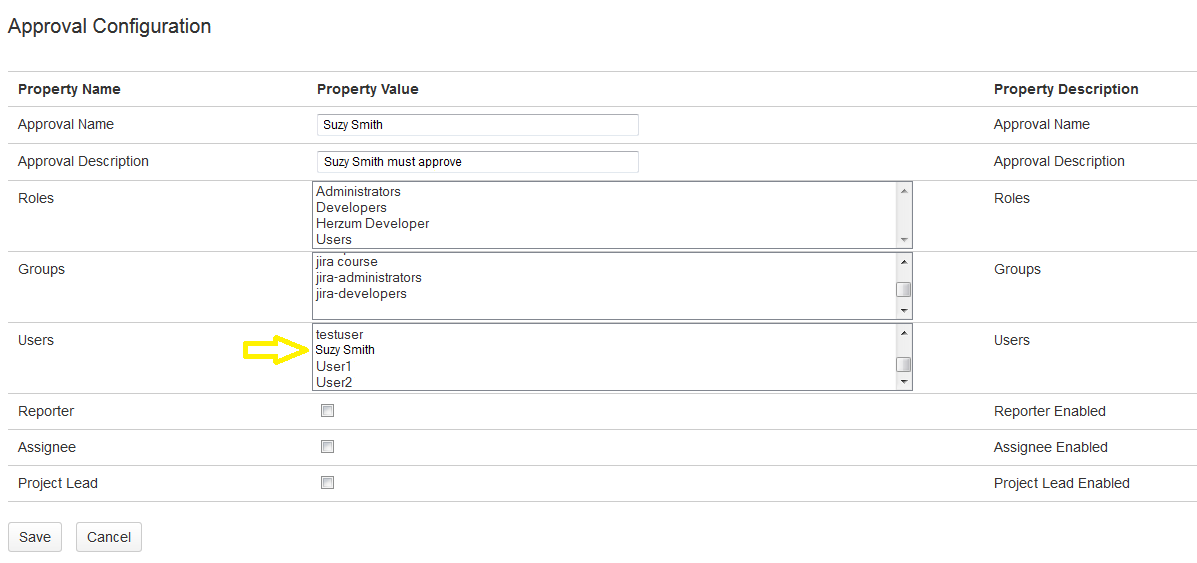Save the approval configuration
Image resolution: width=1197 pixels, height=563 pixels.
pyautogui.click(x=35, y=537)
